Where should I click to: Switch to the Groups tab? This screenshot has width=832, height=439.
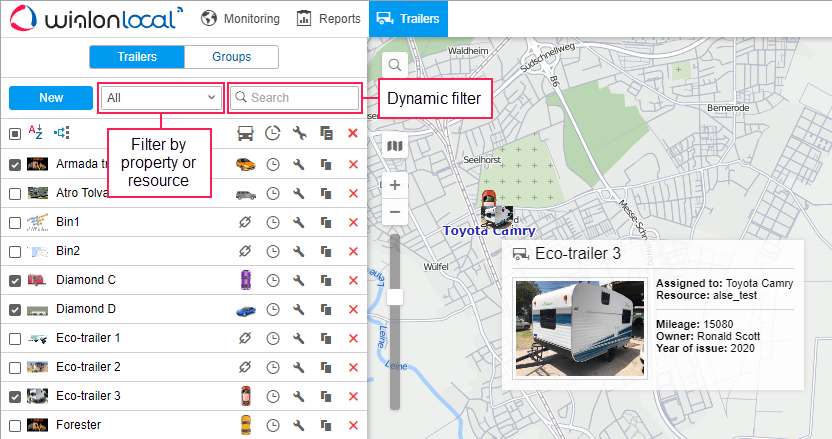[x=231, y=57]
